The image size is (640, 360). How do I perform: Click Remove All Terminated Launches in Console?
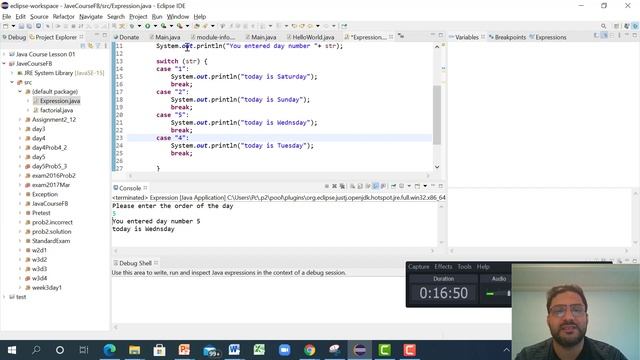pos(342,186)
